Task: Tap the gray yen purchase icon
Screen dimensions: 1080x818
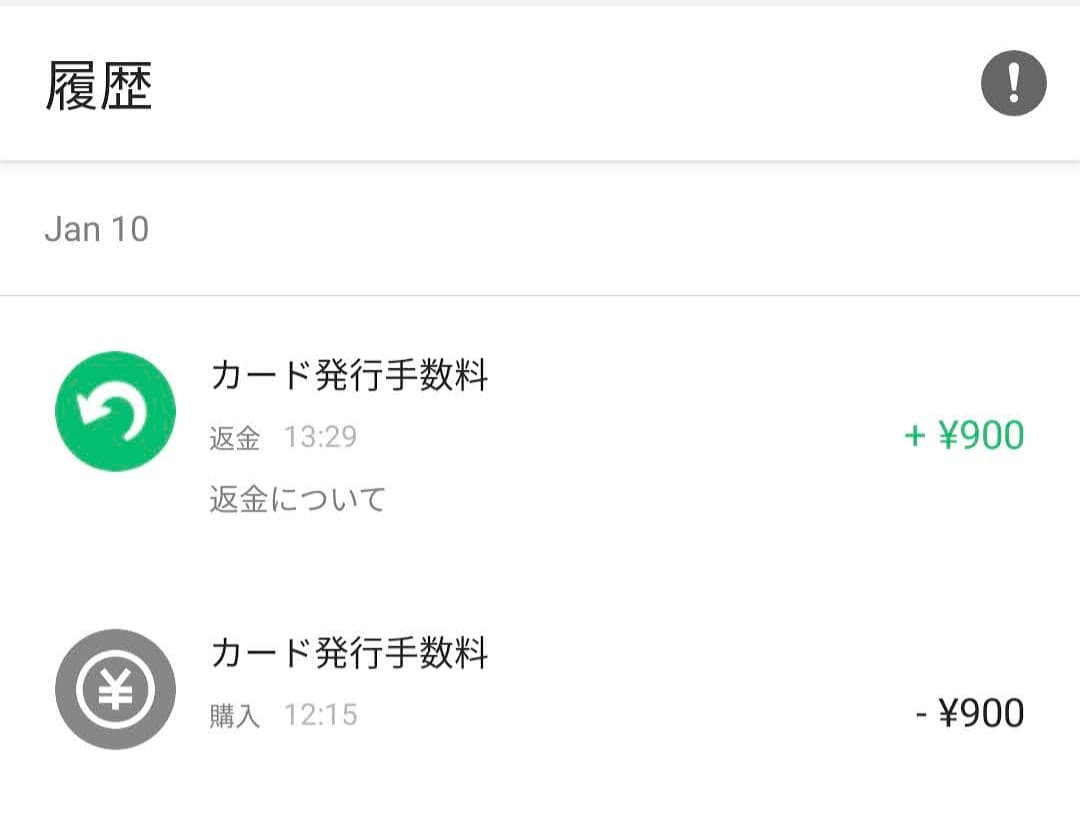Action: point(115,689)
